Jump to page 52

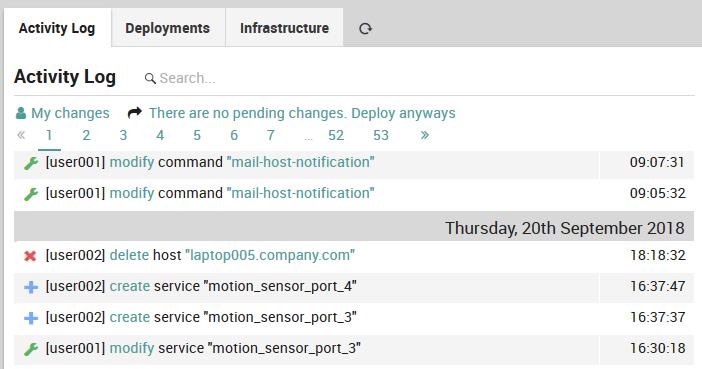pyautogui.click(x=336, y=135)
